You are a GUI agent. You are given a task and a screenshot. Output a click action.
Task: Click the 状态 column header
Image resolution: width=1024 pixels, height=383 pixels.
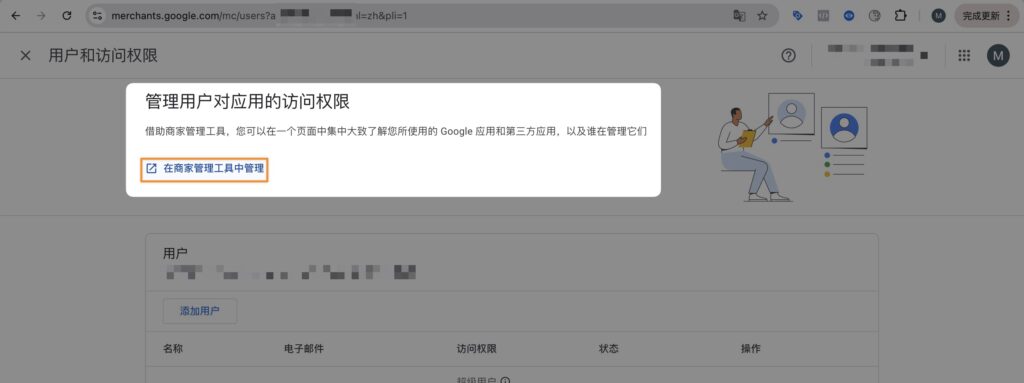point(609,349)
